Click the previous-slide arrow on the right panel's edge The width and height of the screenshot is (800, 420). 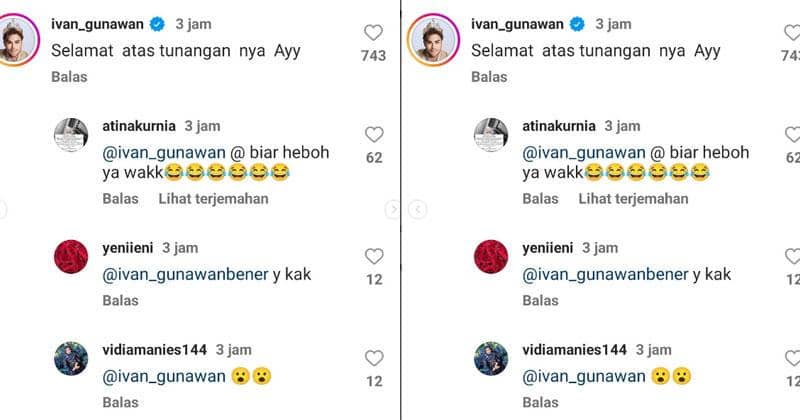[418, 209]
